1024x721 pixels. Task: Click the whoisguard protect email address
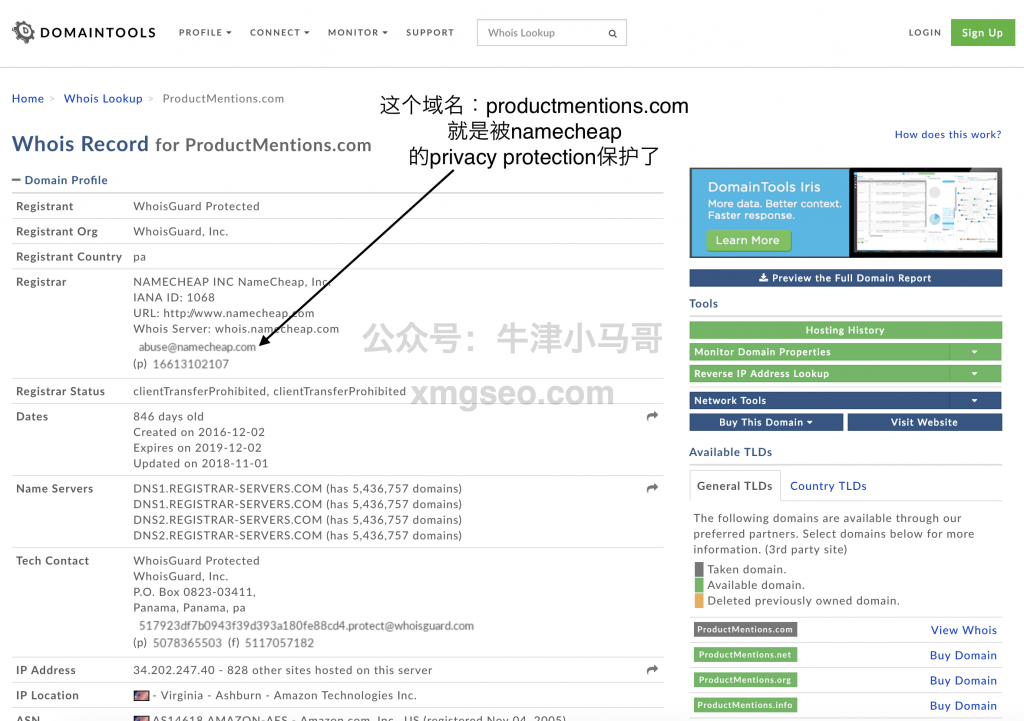(306, 626)
